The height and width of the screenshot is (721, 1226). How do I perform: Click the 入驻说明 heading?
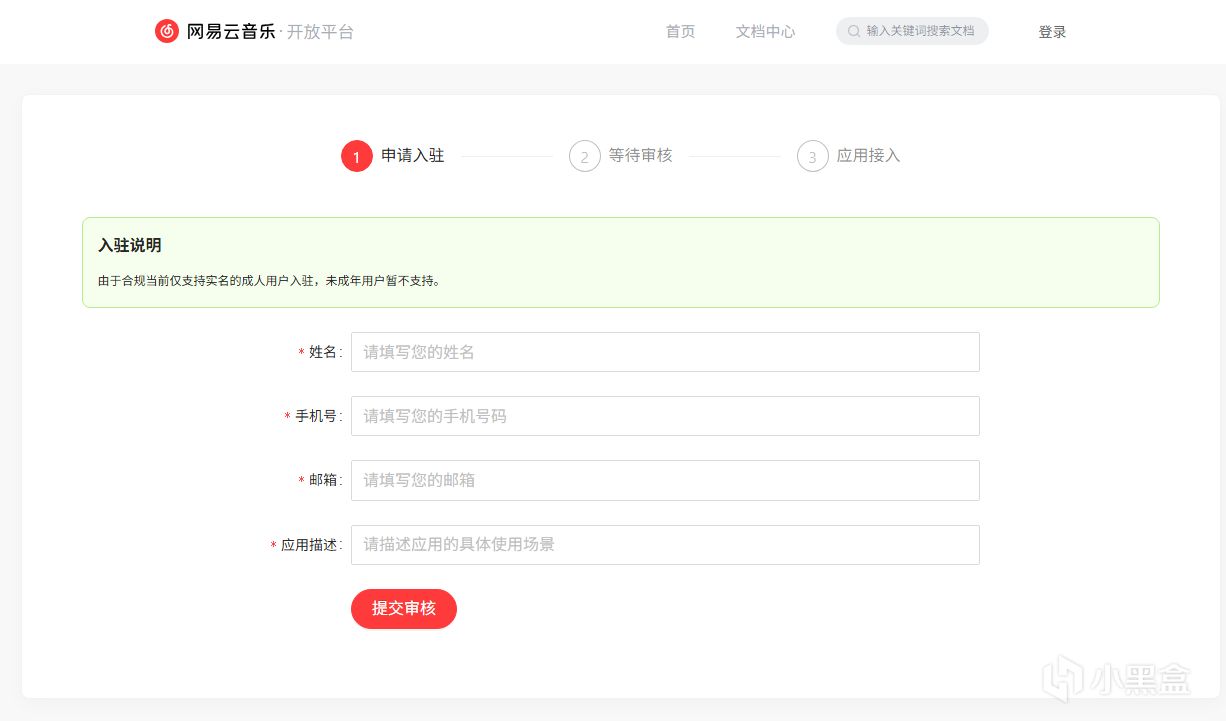130,245
